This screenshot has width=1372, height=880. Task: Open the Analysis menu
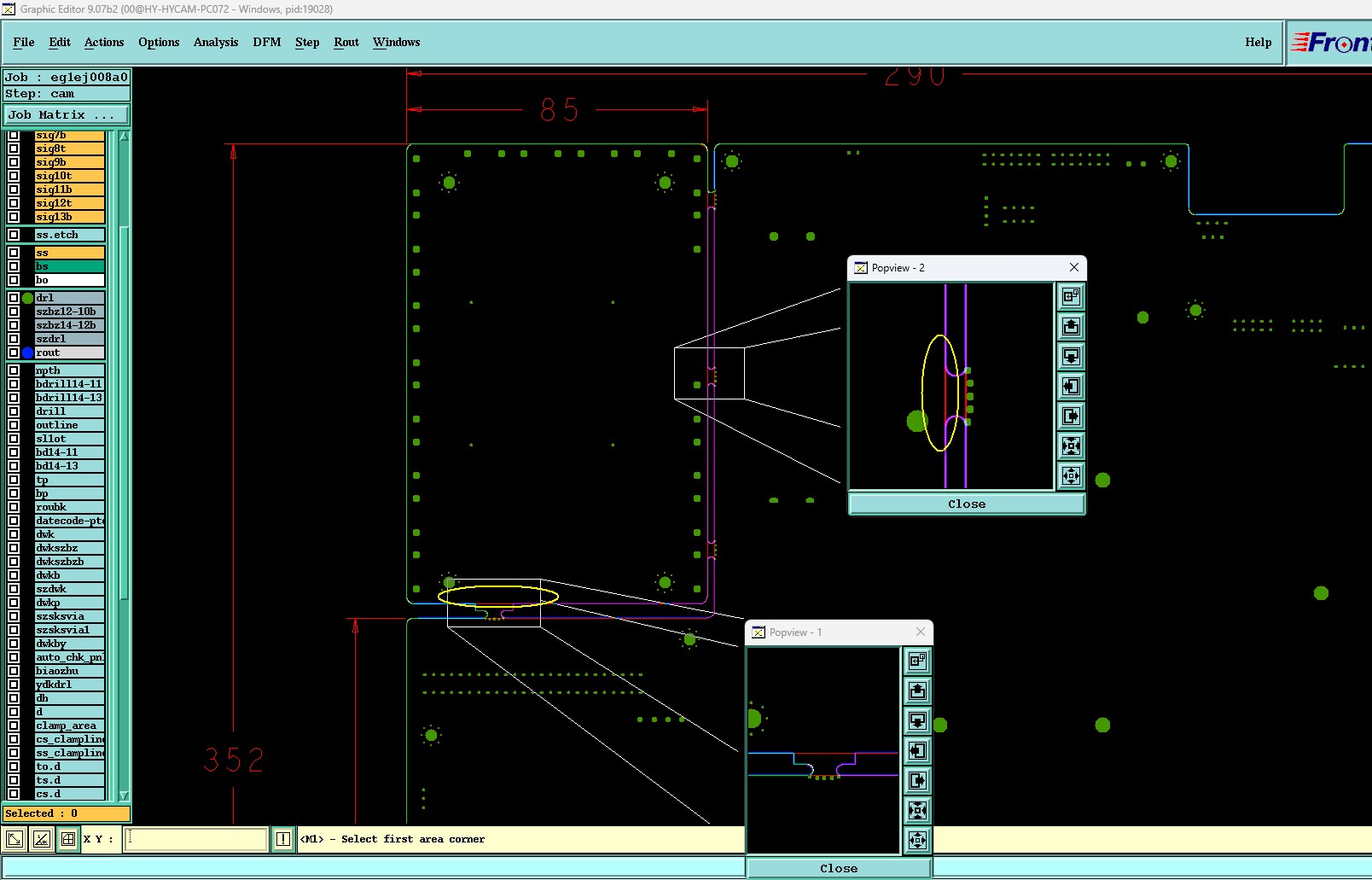point(216,42)
